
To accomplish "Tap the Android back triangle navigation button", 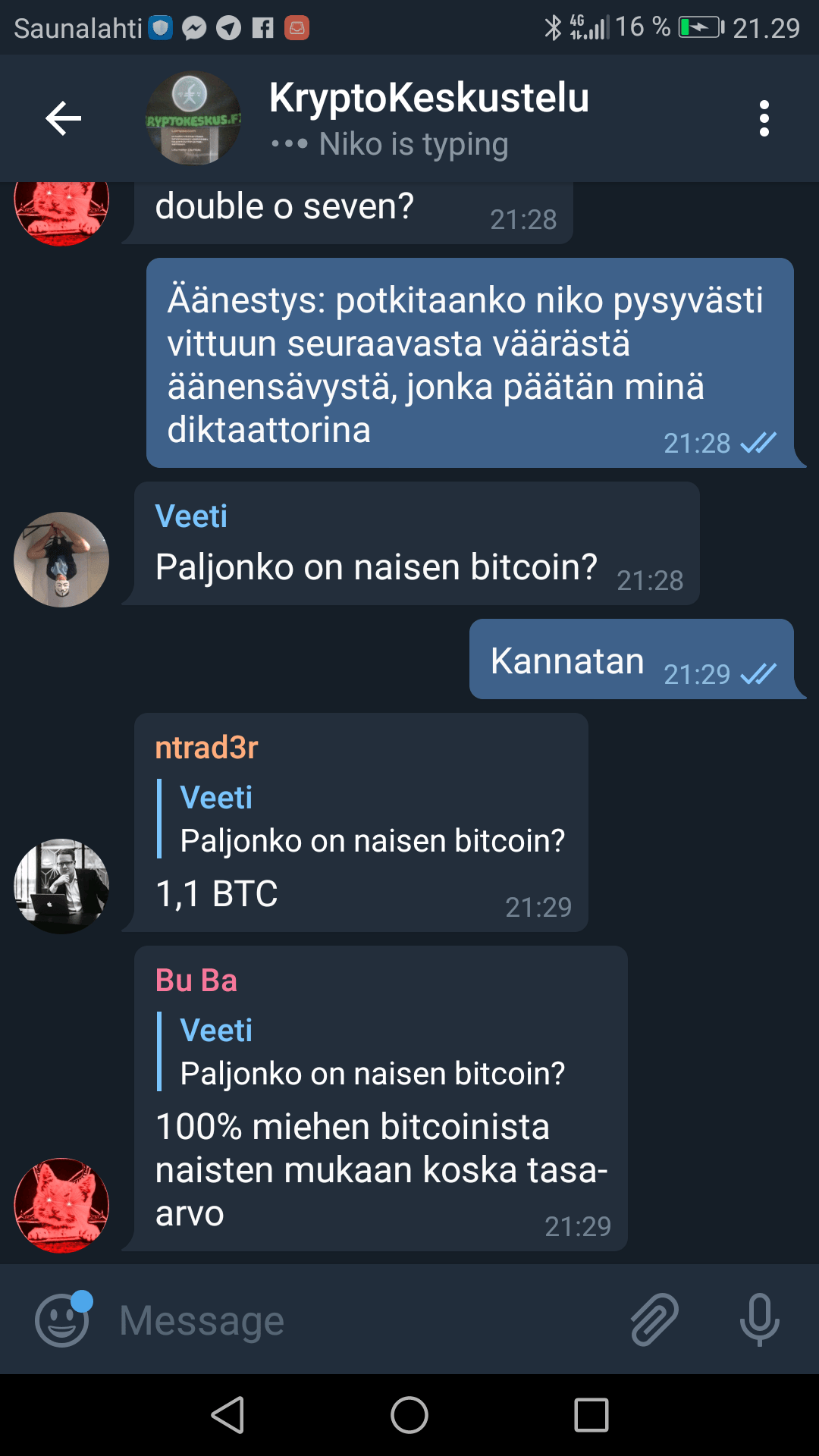I will (227, 1415).
